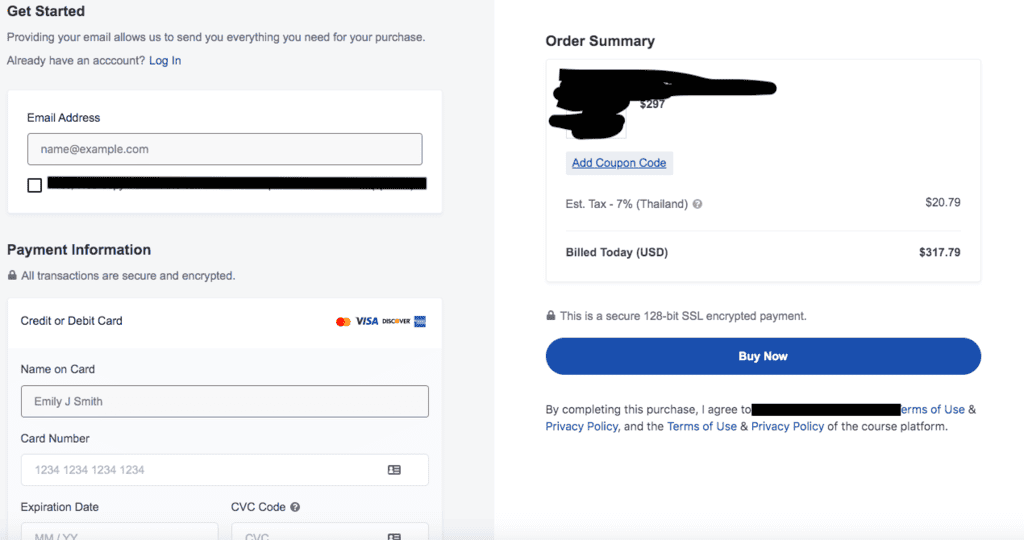
Task: Click the lock icon beside SSL encrypted payment
Action: 551,316
